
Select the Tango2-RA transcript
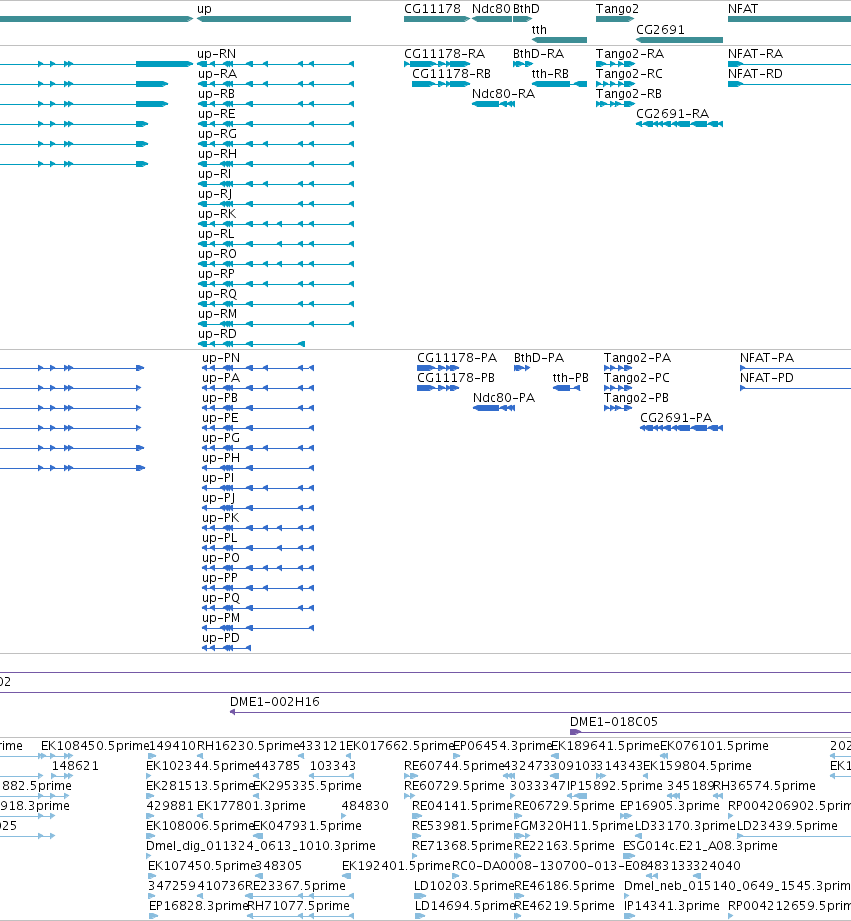[615, 64]
